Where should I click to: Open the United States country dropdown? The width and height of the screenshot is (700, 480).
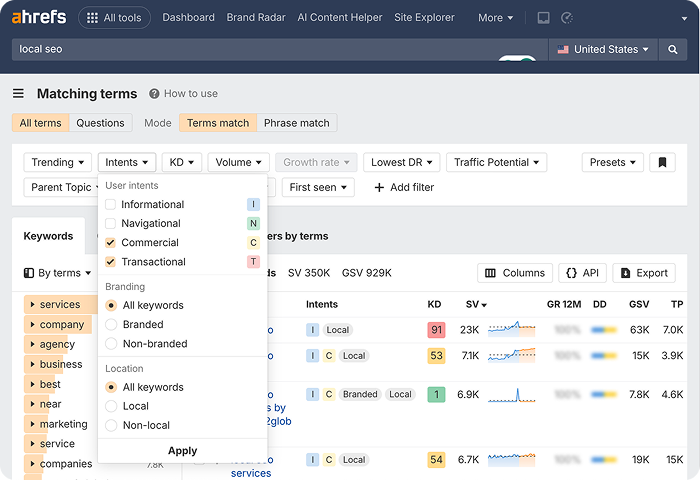pos(603,49)
